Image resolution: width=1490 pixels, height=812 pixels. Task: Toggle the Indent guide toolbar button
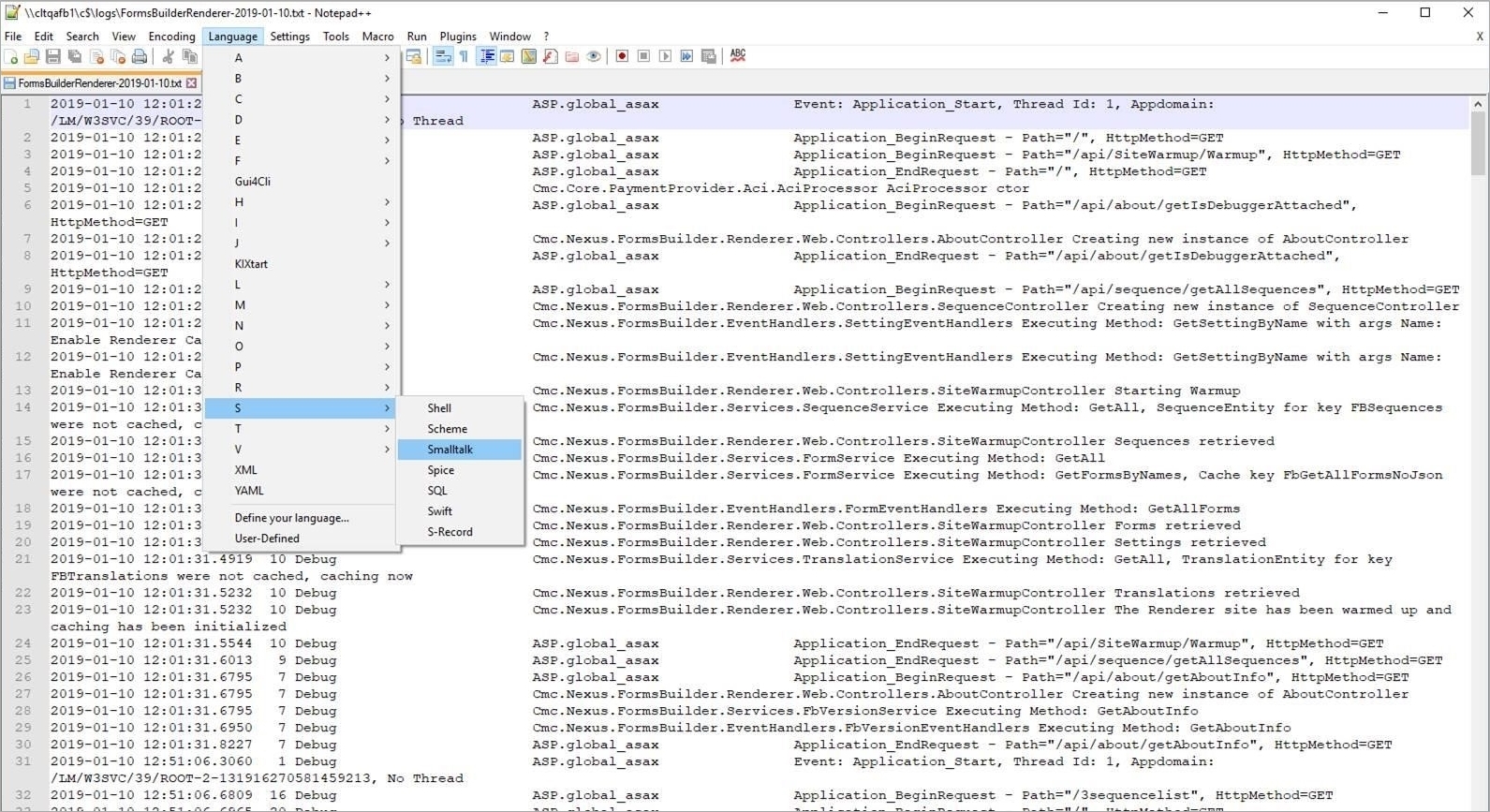[487, 56]
